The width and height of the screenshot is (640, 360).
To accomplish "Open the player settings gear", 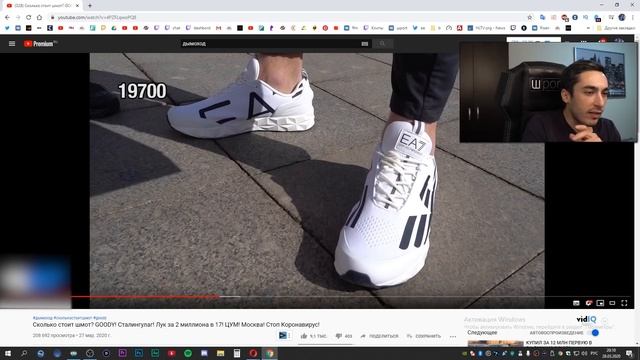I will click(589, 303).
